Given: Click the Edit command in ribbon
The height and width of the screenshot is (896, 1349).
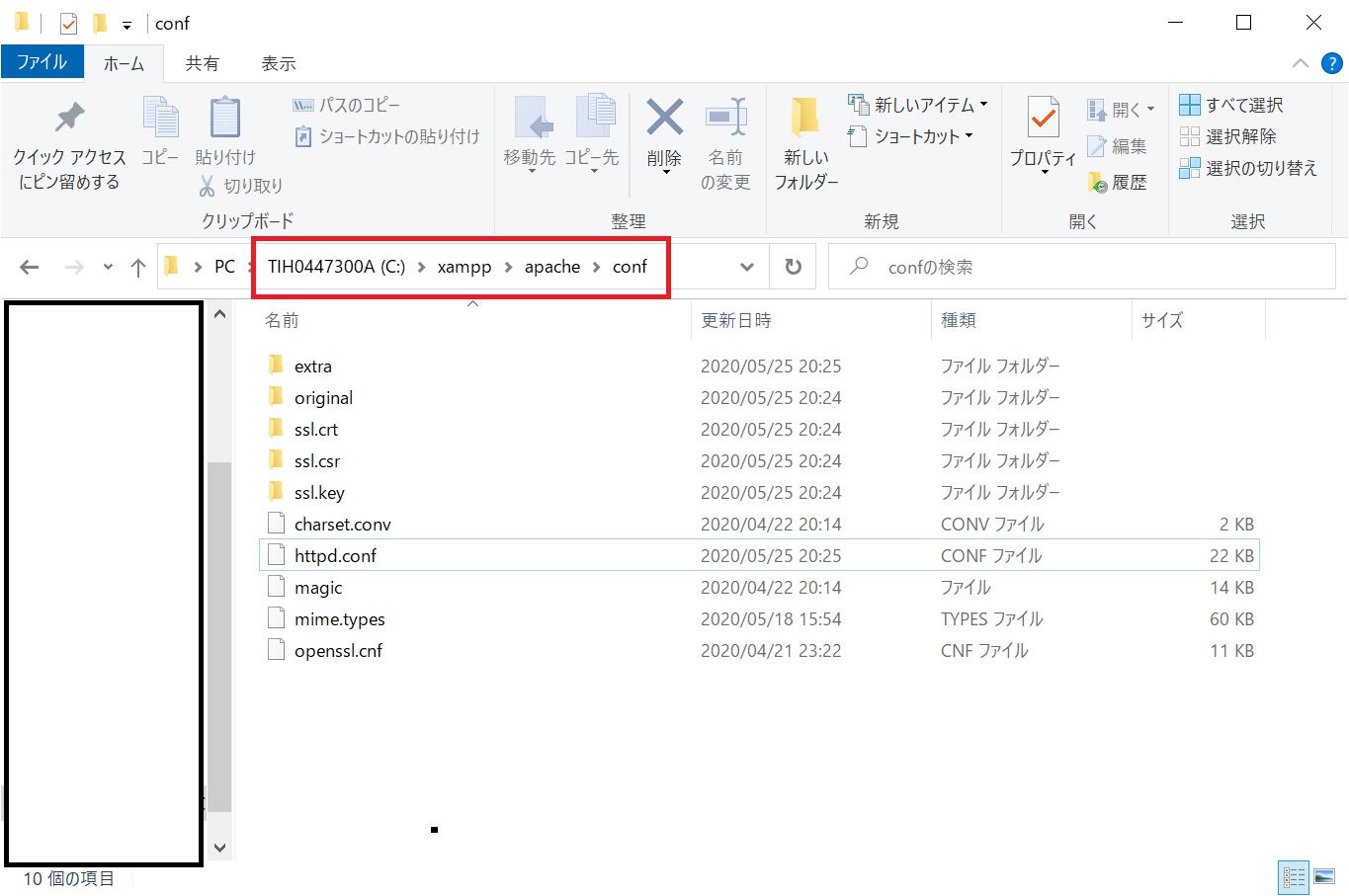Looking at the screenshot, I should point(1117,146).
